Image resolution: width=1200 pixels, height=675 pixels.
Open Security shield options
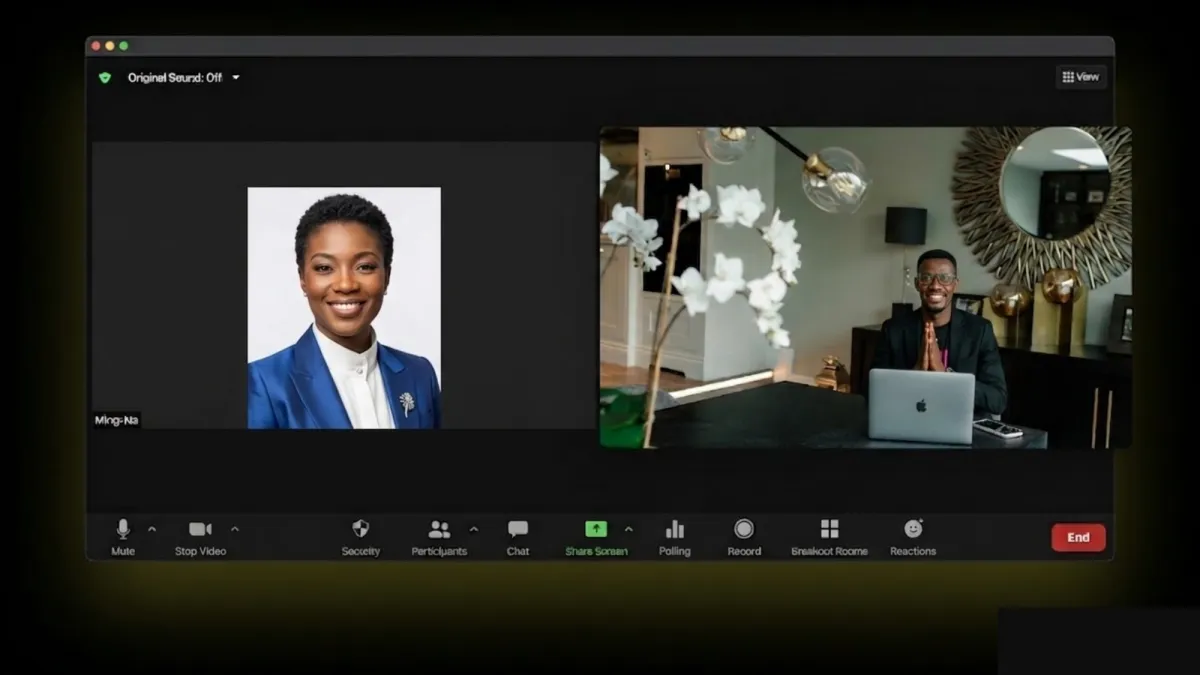[x=361, y=537]
